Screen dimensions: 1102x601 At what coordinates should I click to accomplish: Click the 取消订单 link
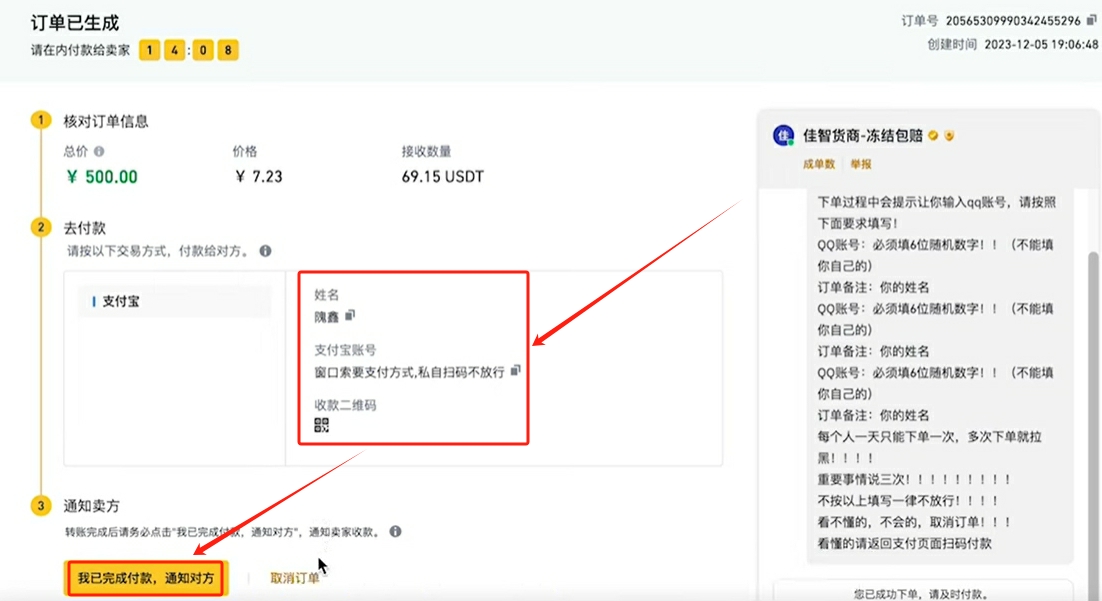pos(295,578)
